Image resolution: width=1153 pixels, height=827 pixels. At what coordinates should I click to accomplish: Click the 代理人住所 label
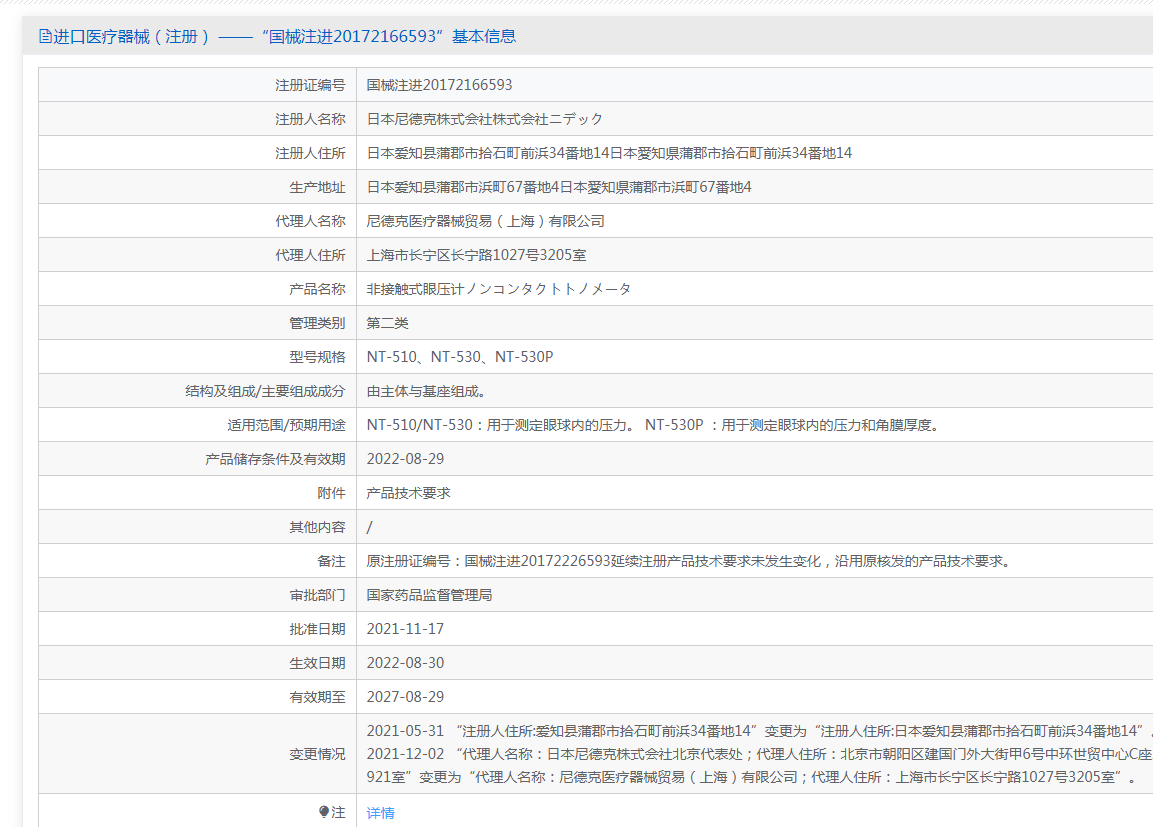[310, 255]
